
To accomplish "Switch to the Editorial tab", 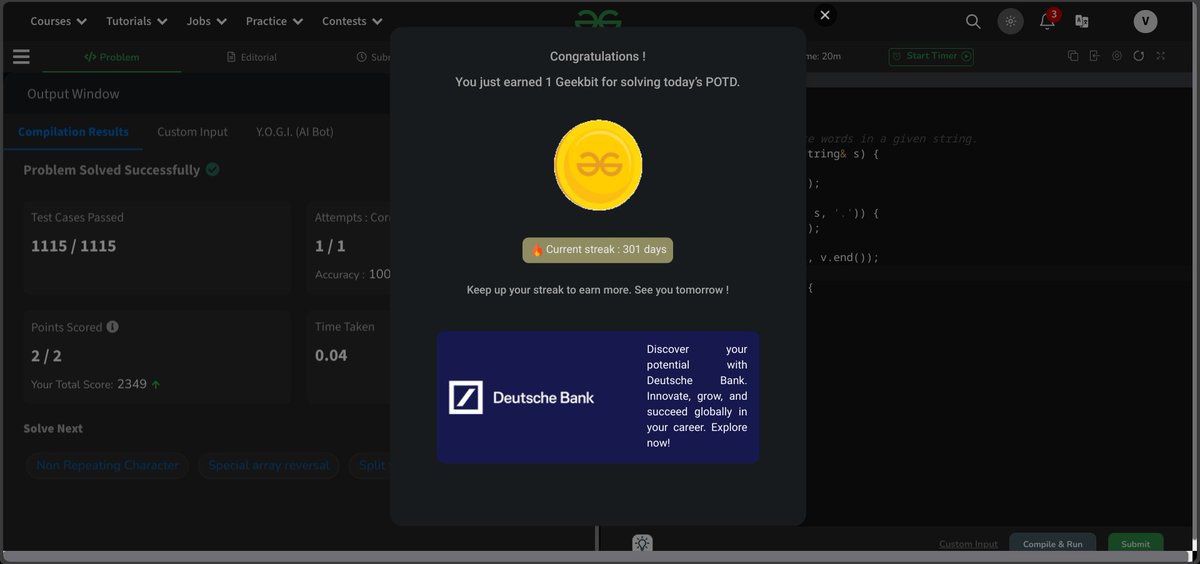I will point(252,57).
